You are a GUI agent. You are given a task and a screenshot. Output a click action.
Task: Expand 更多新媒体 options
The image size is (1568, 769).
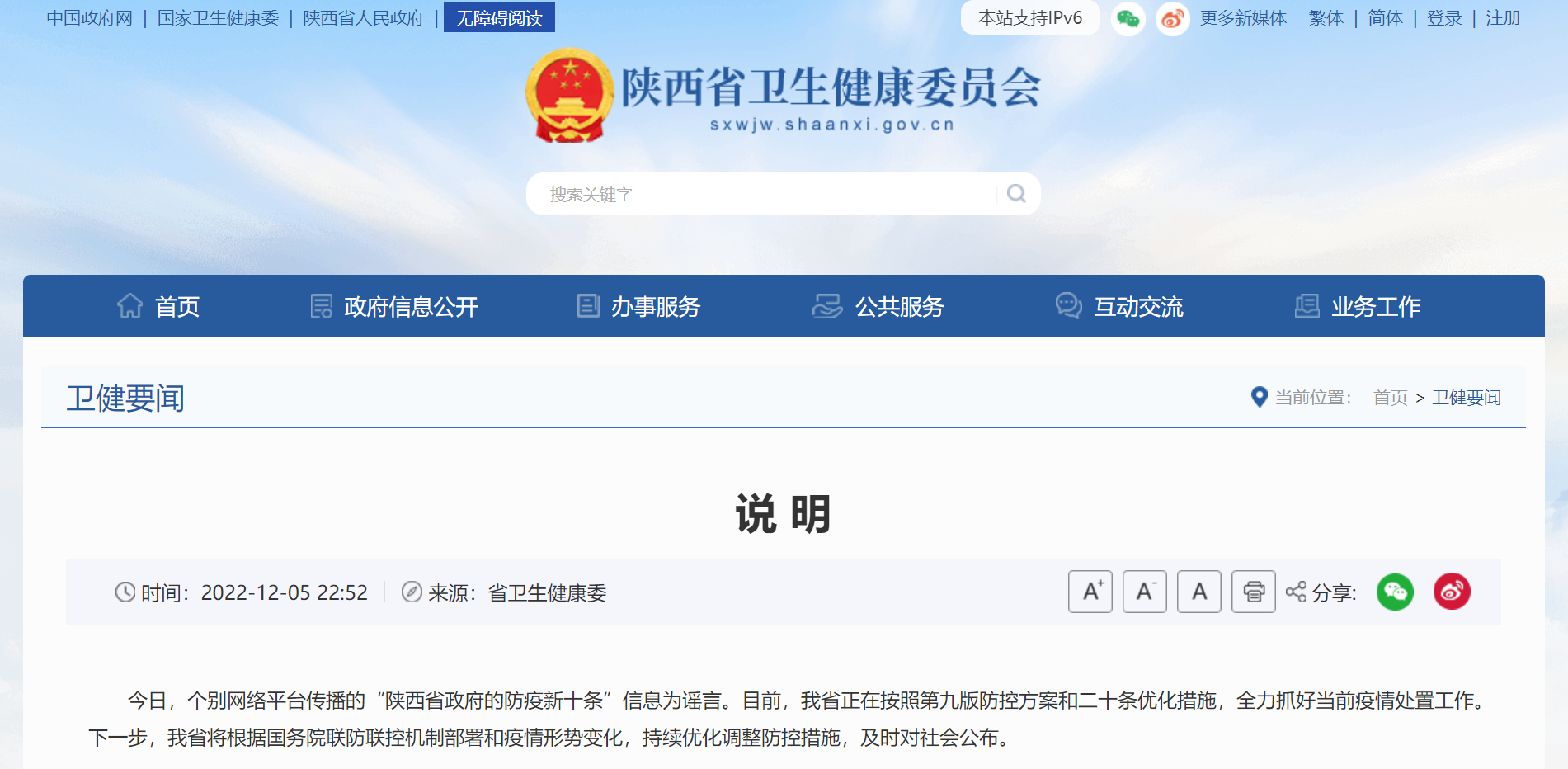tap(1243, 18)
